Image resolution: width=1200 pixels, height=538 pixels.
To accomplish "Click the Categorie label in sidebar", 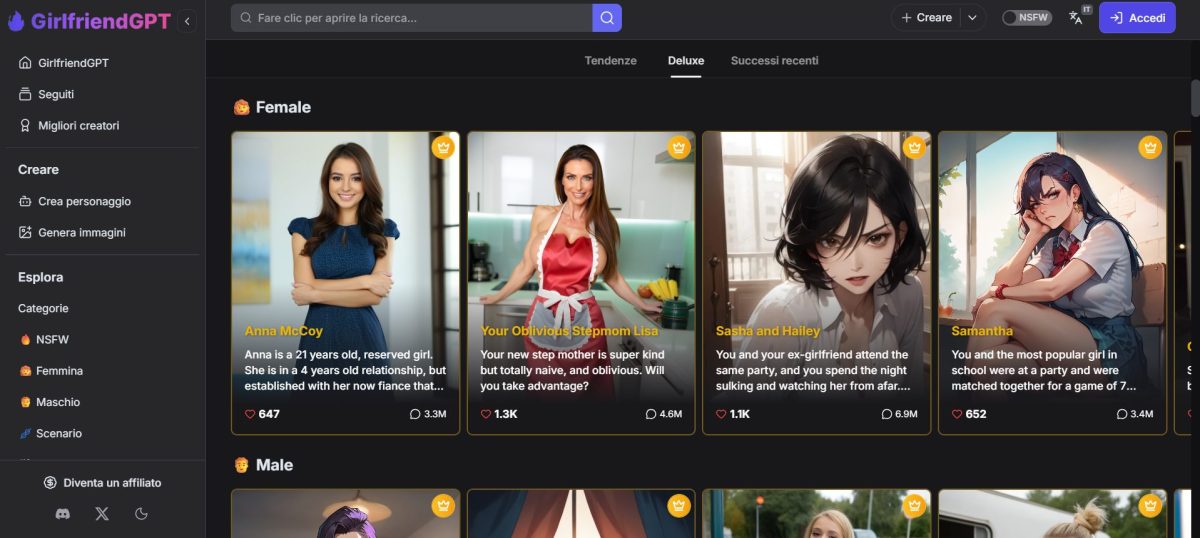I will [x=43, y=308].
